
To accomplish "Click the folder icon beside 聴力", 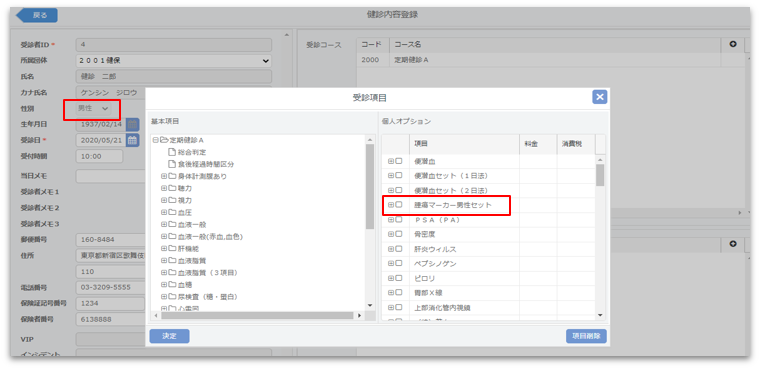I will [172, 188].
